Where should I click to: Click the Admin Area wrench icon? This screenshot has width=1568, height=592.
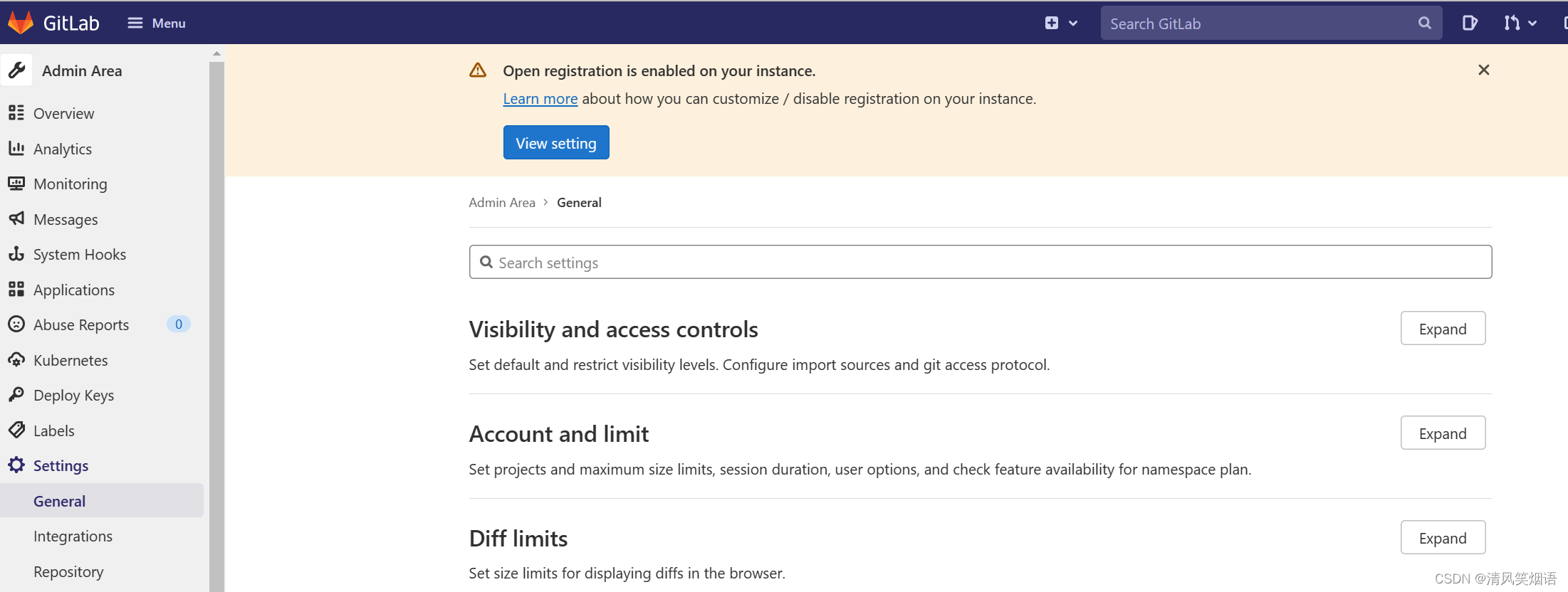[16, 70]
